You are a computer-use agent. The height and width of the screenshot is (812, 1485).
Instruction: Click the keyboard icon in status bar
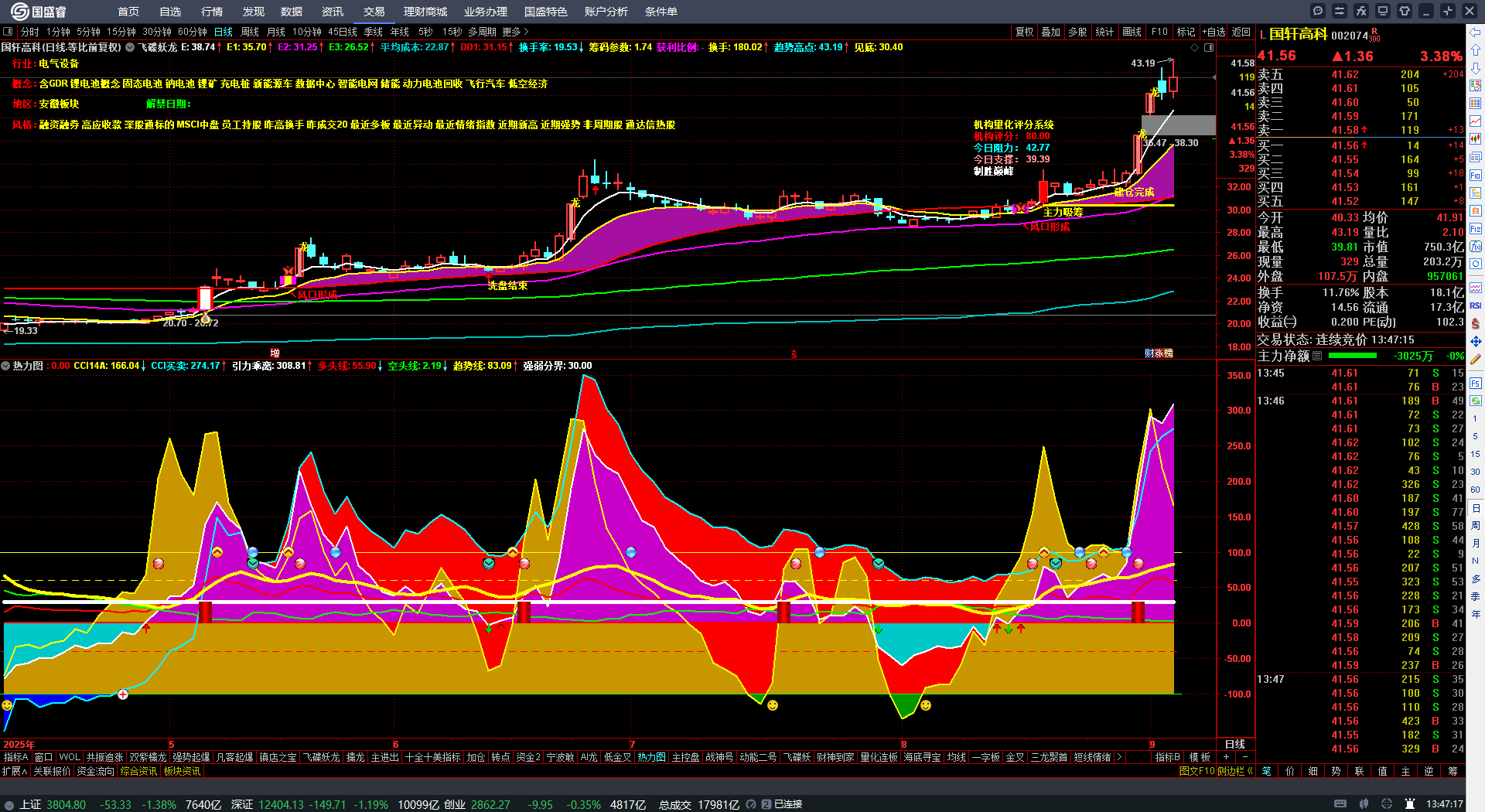click(1340, 803)
